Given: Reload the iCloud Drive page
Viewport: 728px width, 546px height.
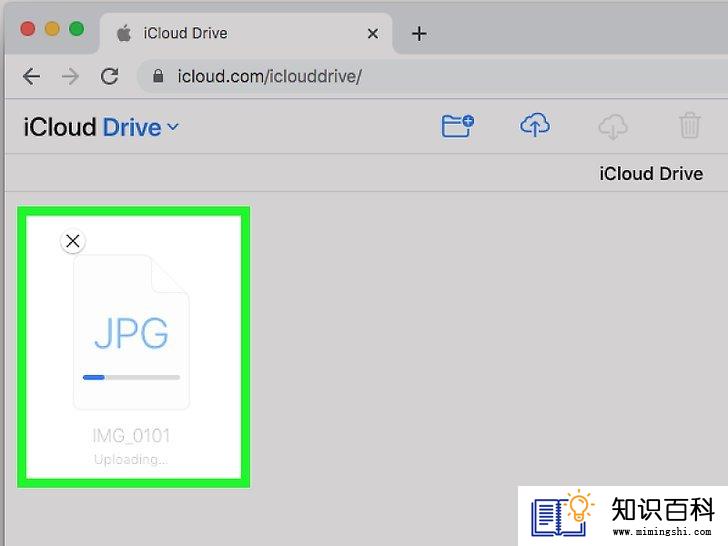Looking at the screenshot, I should click(x=110, y=76).
